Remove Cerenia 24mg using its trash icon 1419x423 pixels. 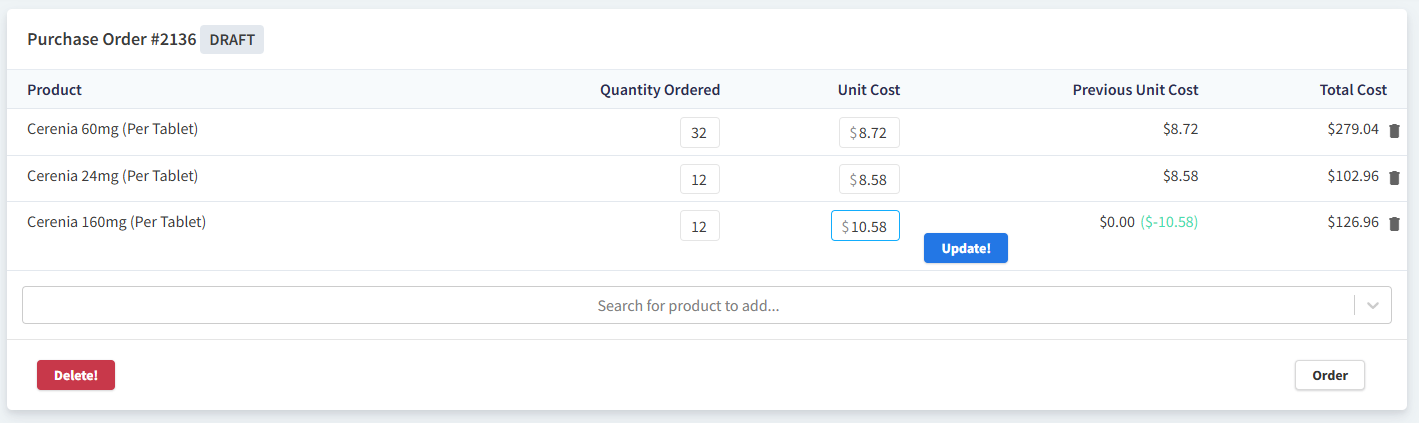tap(1394, 177)
